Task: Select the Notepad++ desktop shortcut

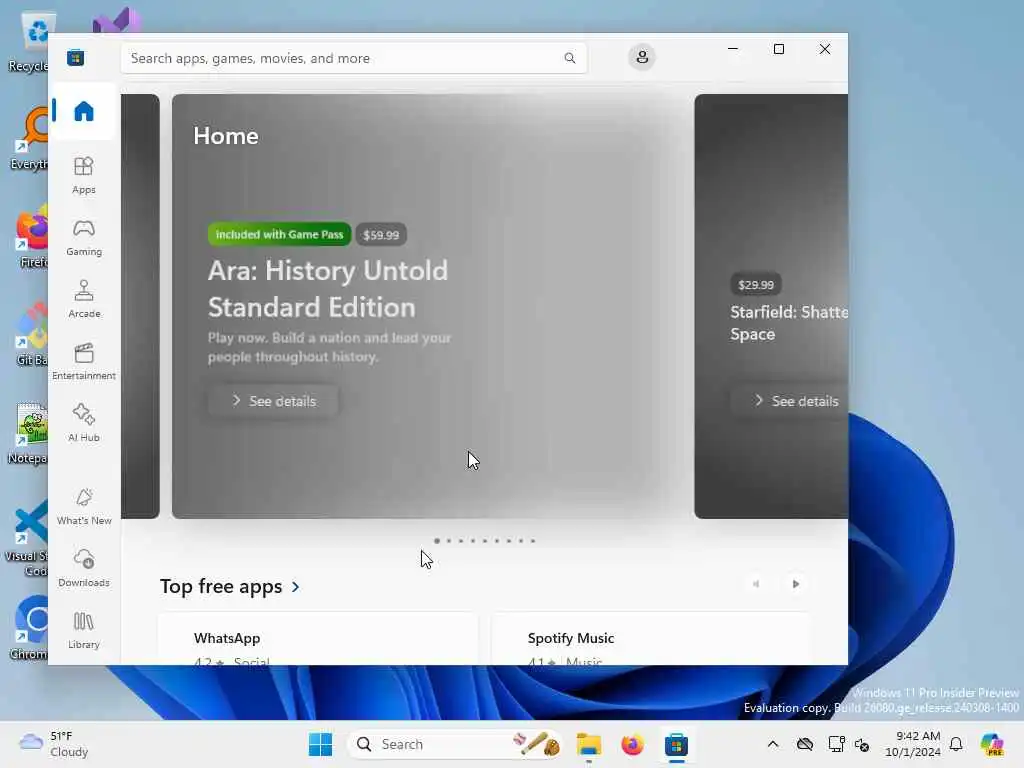Action: tap(29, 434)
